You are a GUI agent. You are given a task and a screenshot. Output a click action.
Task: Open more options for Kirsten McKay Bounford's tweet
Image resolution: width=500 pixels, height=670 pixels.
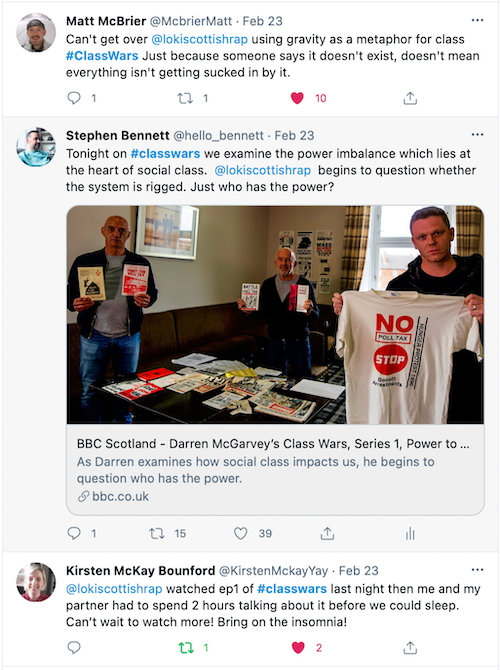[x=477, y=570]
